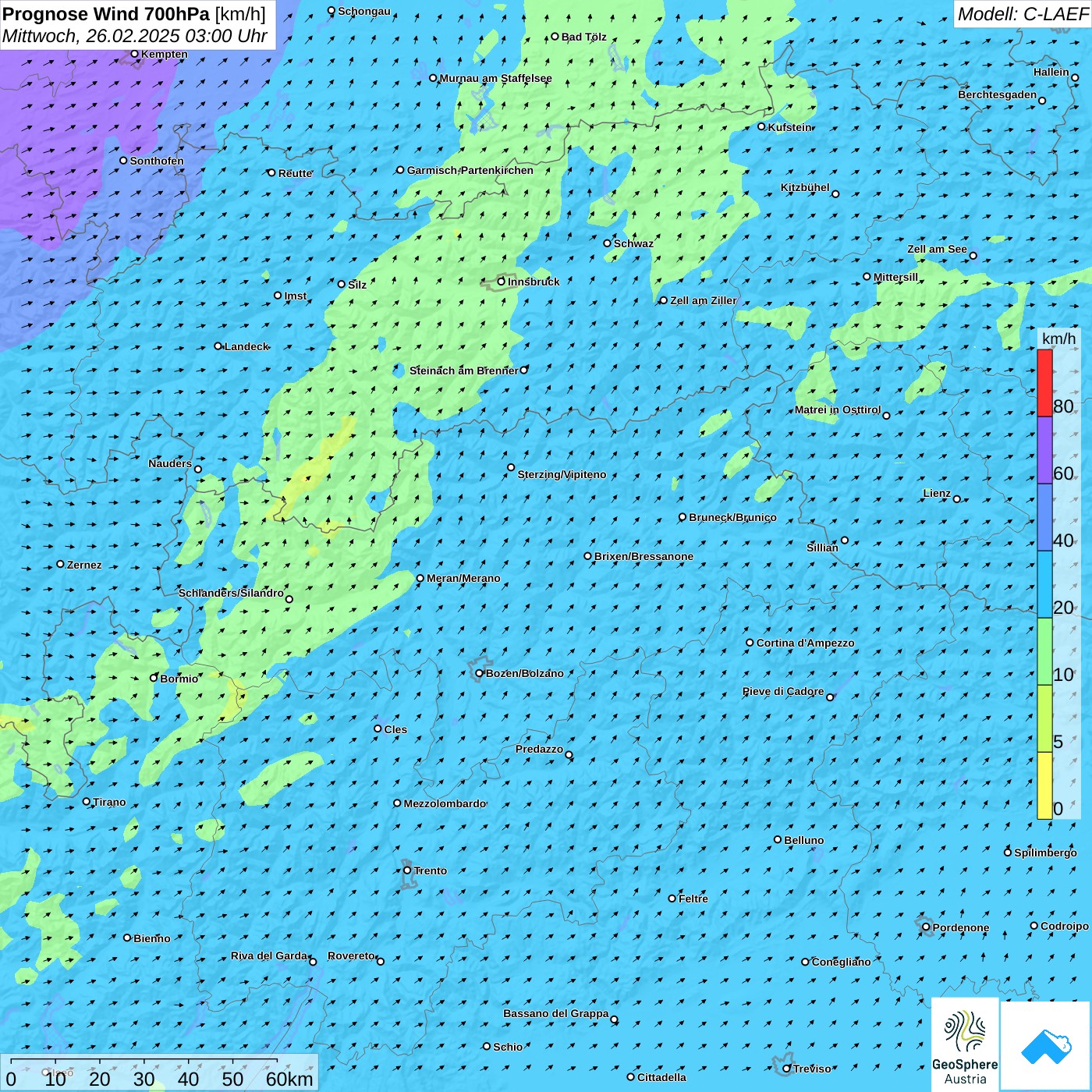The width and height of the screenshot is (1092, 1092).
Task: Click the Schlanders/Silandro label
Action: tap(231, 593)
